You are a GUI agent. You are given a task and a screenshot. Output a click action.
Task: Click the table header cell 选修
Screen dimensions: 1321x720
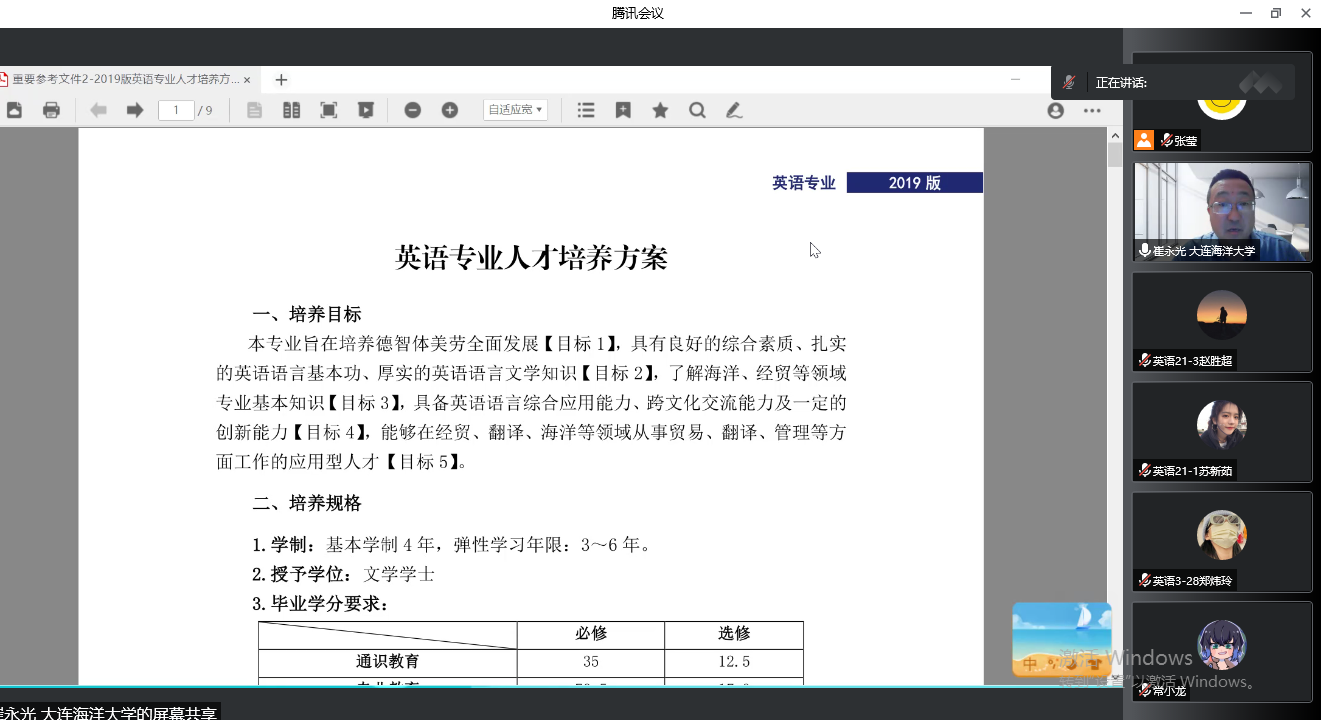click(x=734, y=634)
